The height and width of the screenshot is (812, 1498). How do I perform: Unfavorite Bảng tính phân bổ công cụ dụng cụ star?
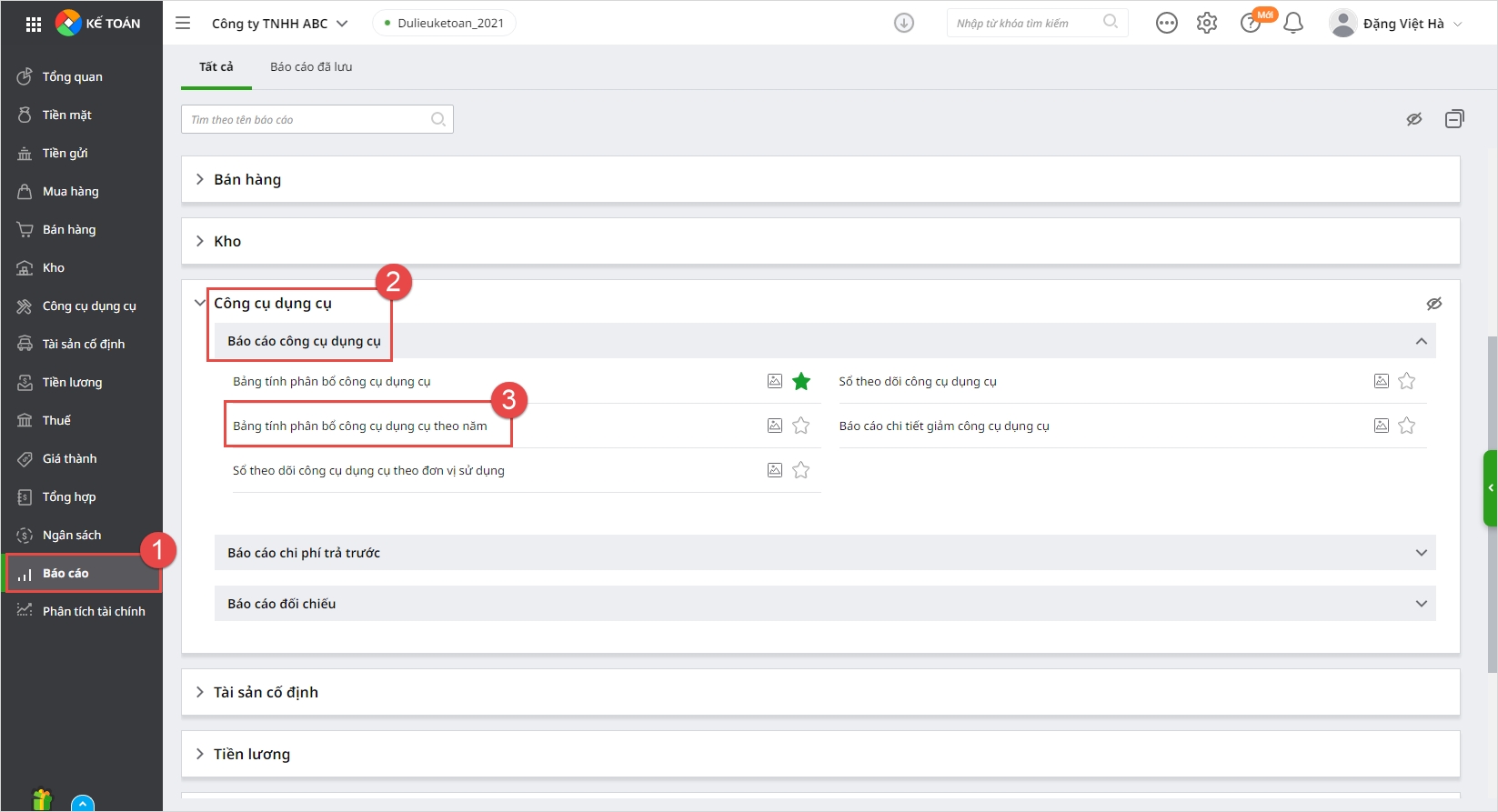pyautogui.click(x=800, y=381)
